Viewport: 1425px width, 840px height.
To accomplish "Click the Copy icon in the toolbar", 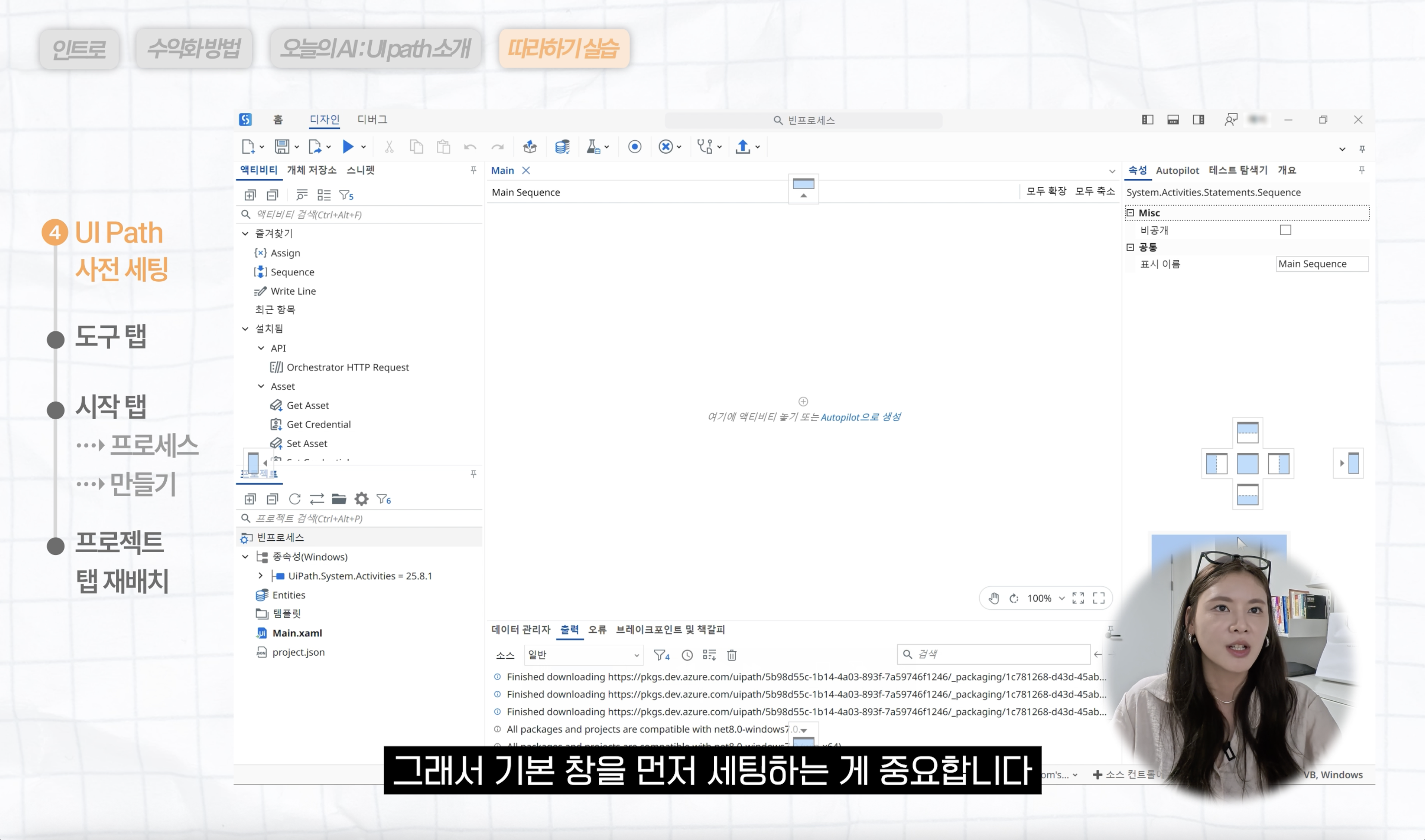I will pos(417,147).
